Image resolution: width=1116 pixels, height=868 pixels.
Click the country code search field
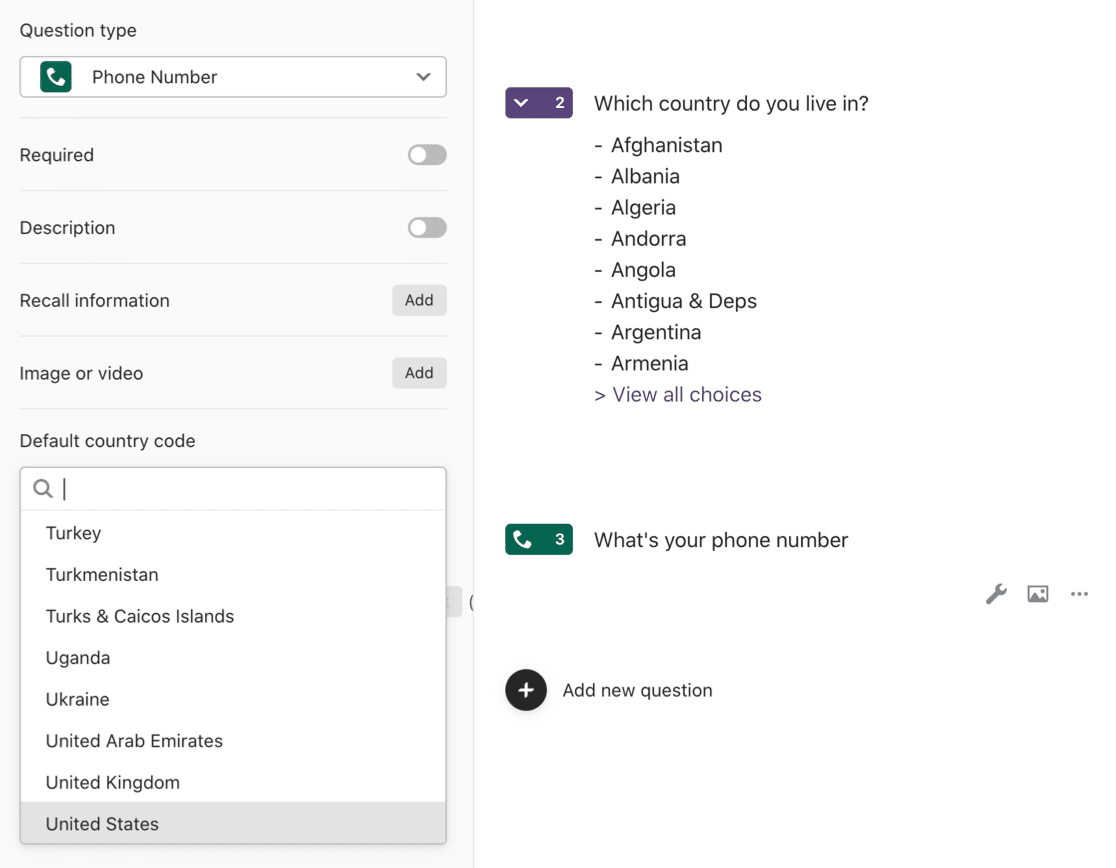(x=250, y=488)
